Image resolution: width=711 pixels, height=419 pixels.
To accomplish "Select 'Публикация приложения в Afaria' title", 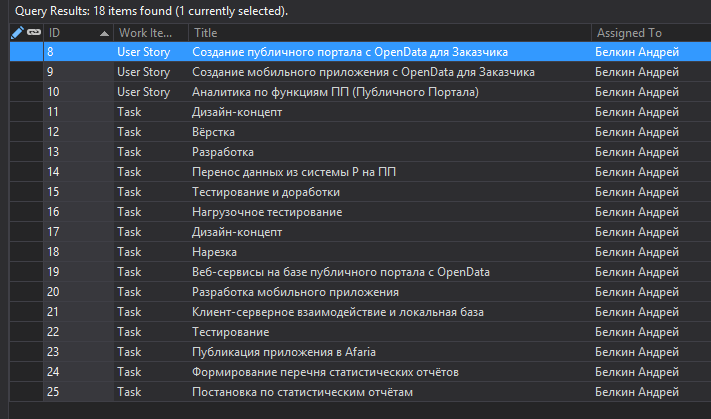I will [284, 352].
